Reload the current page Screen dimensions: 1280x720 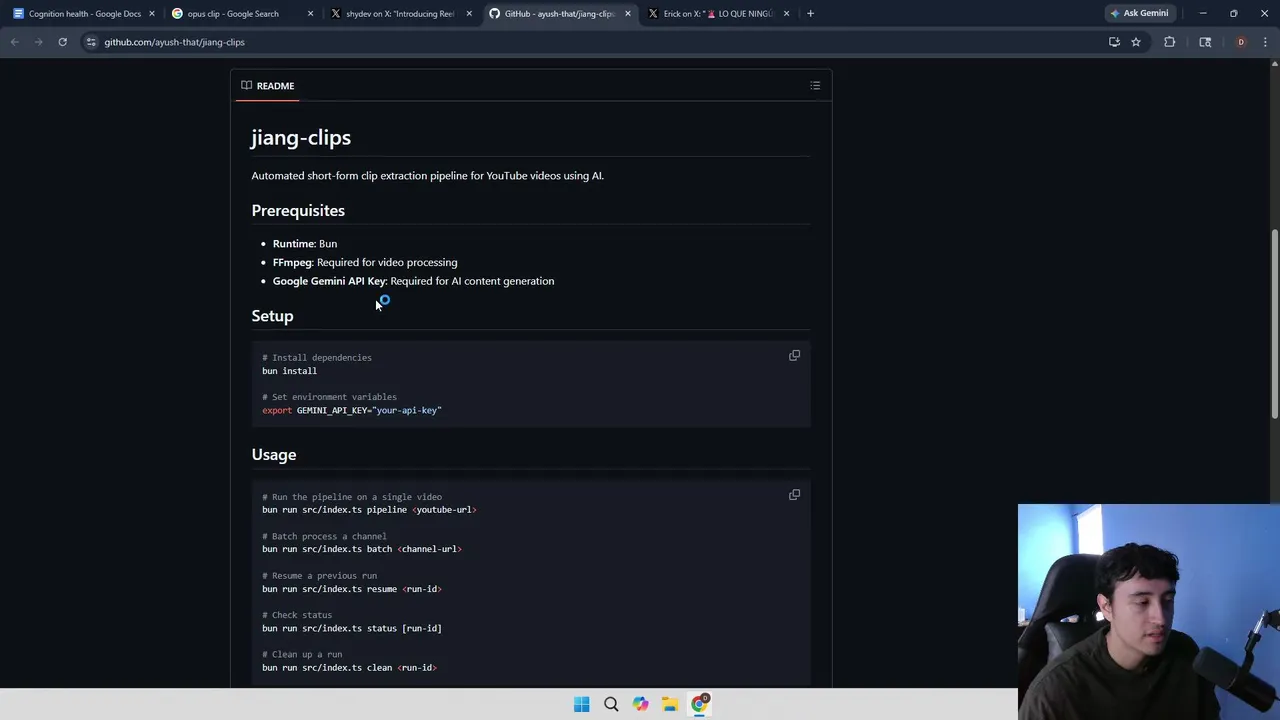(x=62, y=42)
